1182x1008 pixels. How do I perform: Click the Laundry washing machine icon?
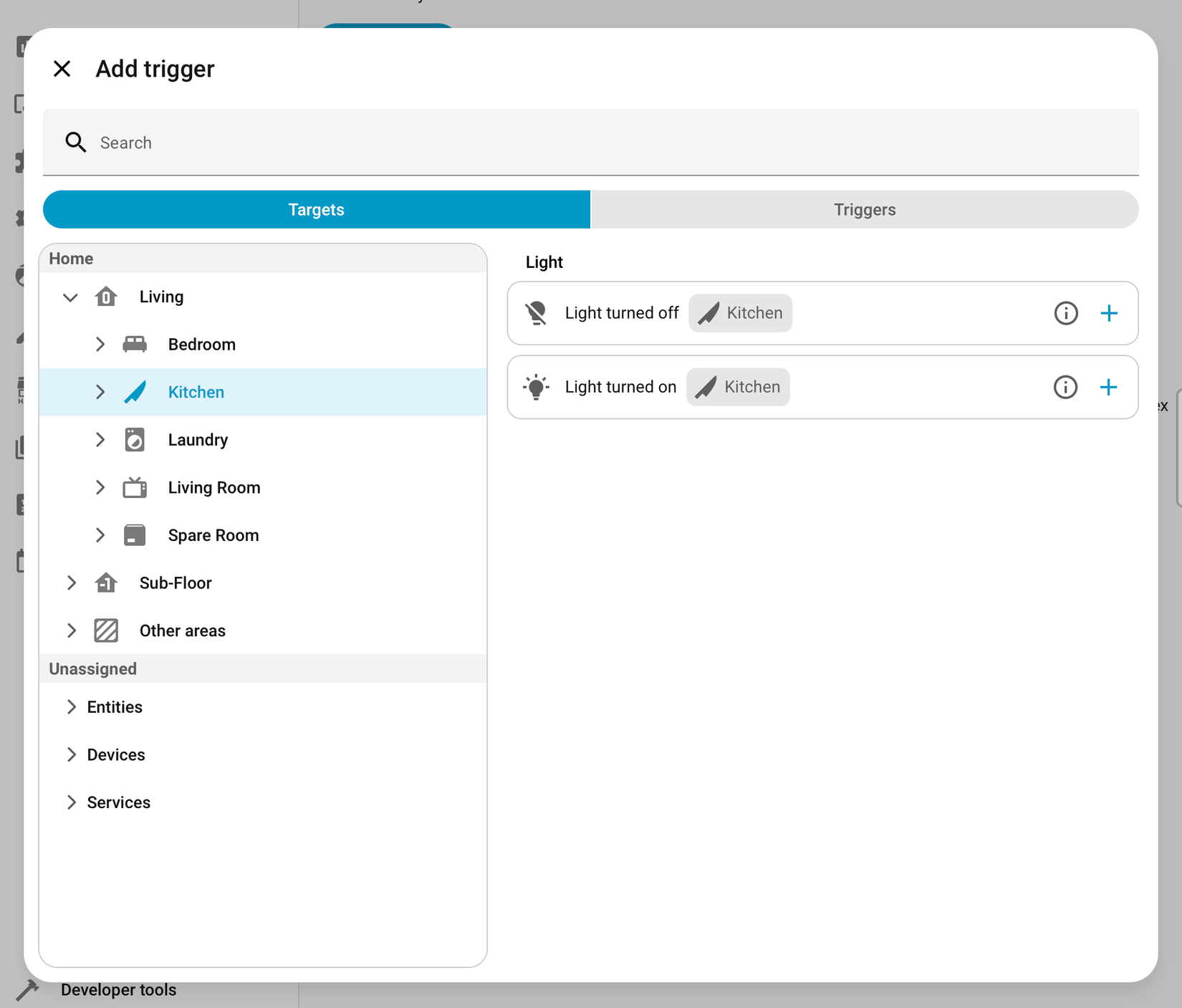pyautogui.click(x=135, y=439)
